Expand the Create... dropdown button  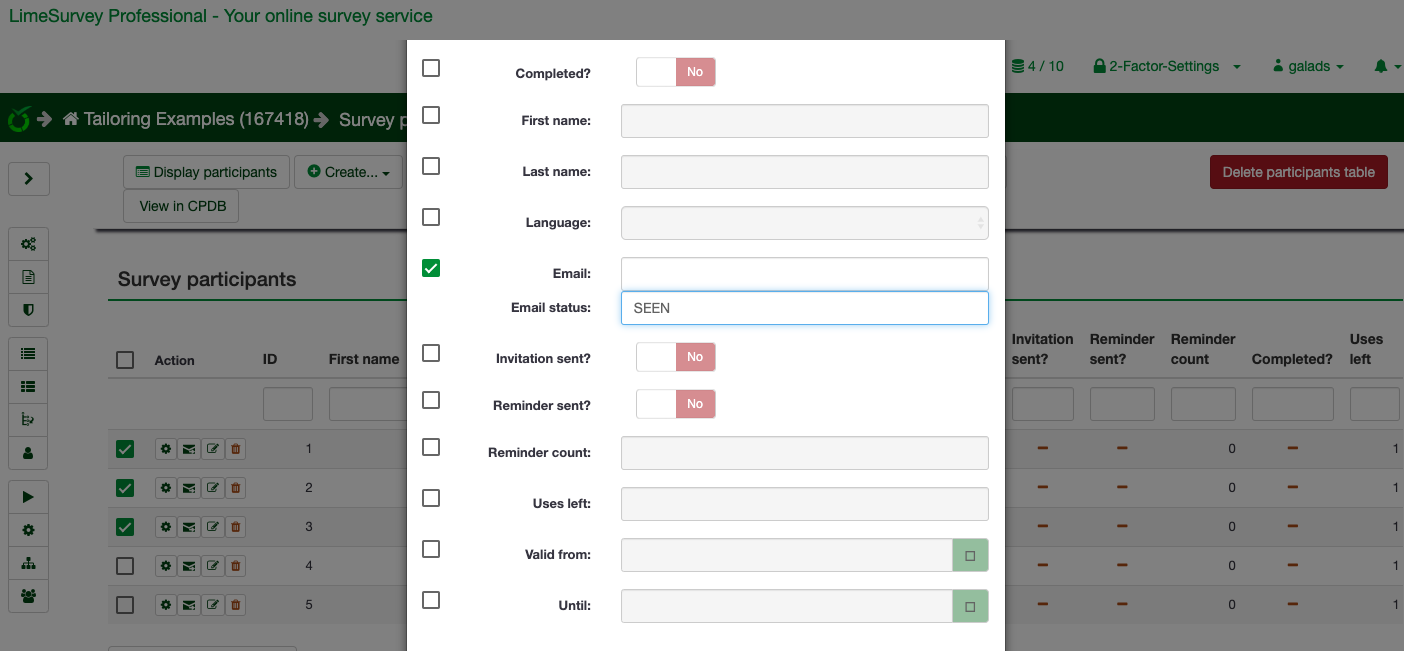349,172
